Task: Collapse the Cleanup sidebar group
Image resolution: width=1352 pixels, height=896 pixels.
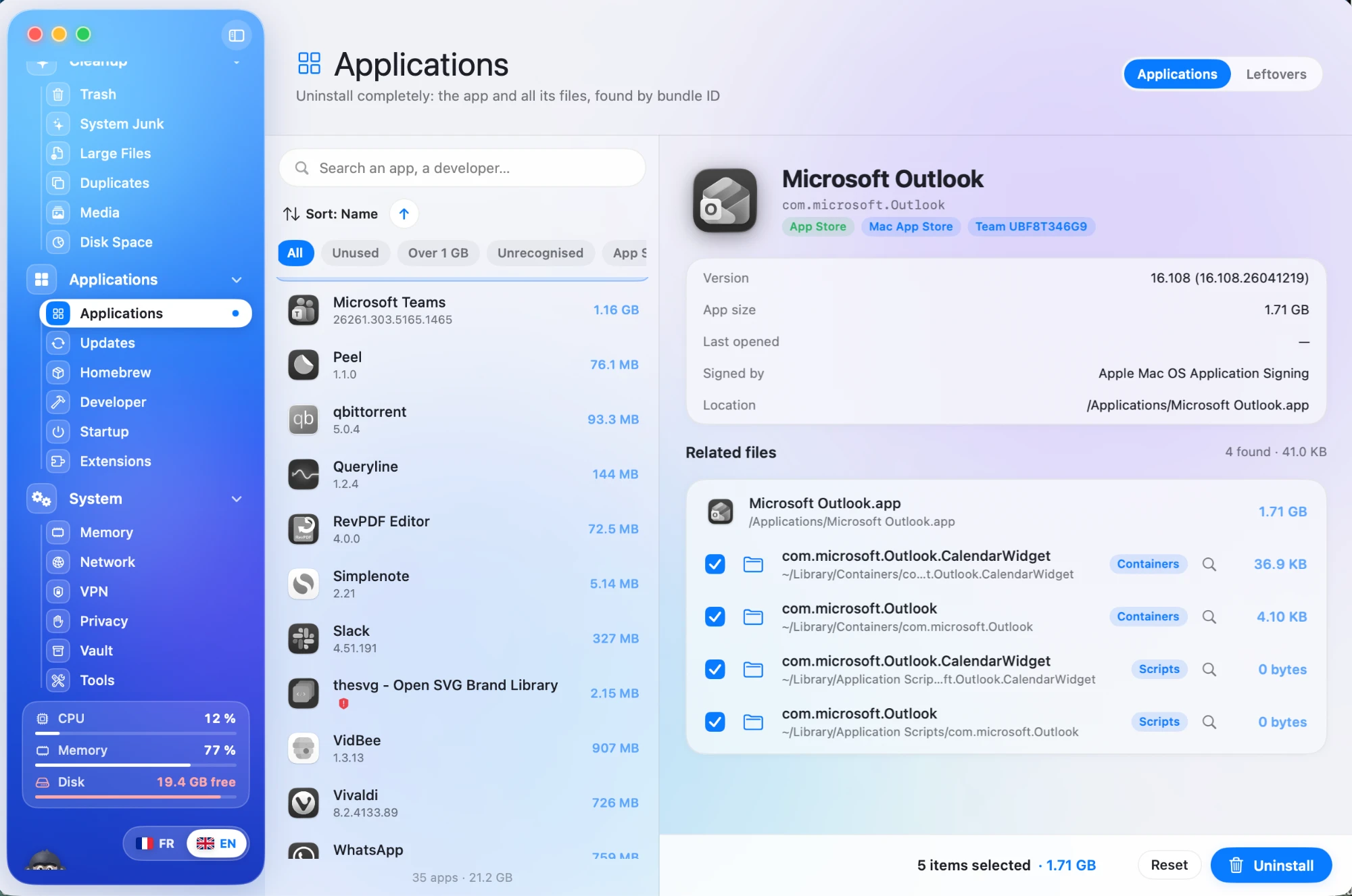Action: [237, 61]
